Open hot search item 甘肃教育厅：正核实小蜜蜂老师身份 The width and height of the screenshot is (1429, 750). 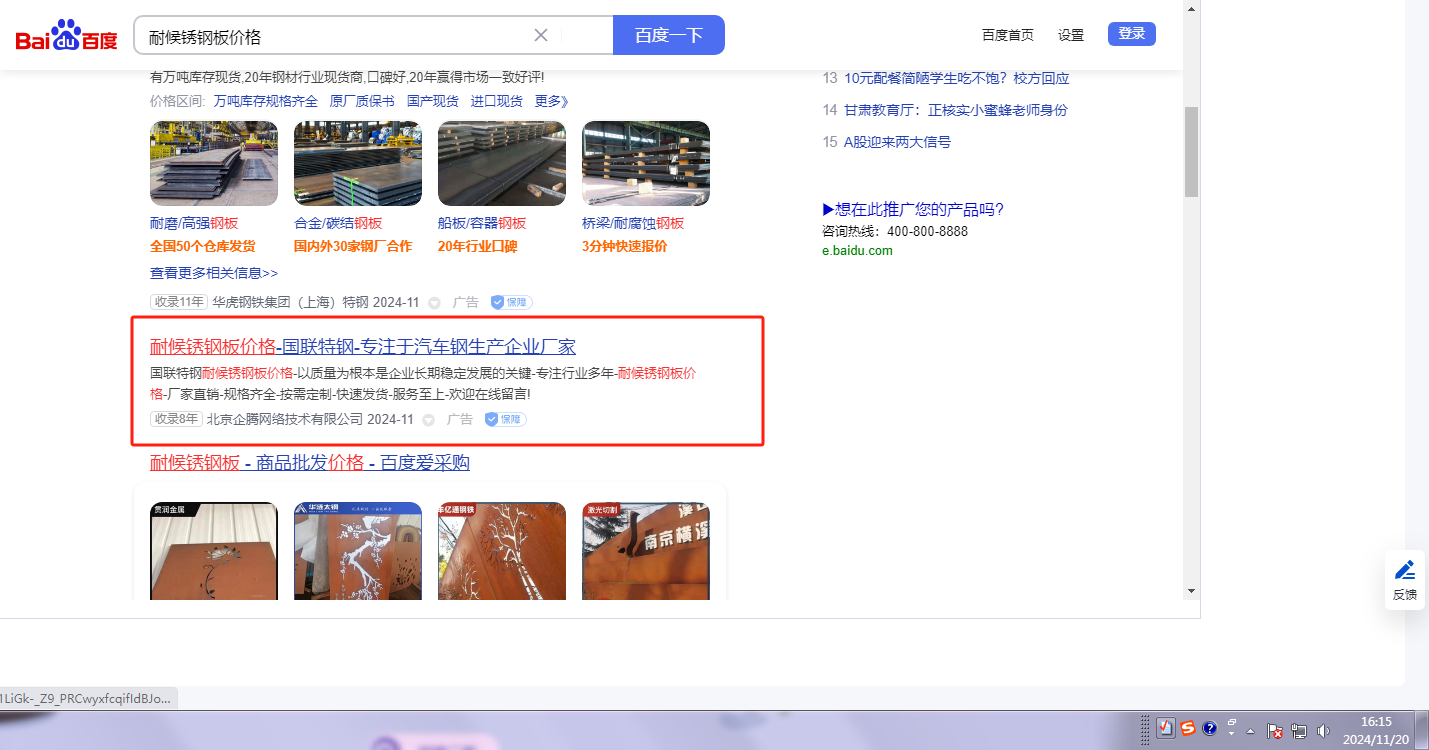pyautogui.click(x=956, y=110)
